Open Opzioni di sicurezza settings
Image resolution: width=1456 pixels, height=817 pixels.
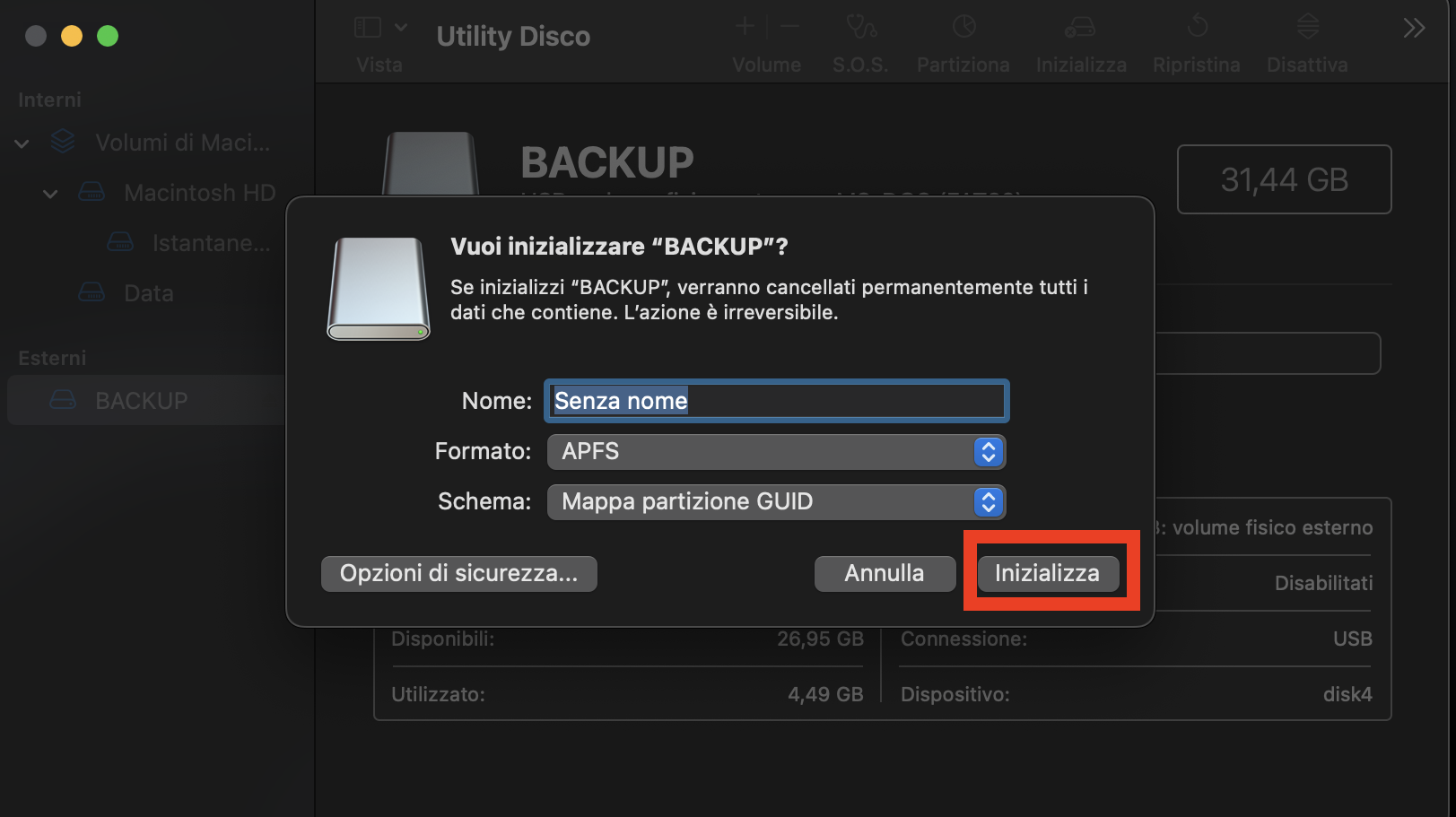tap(458, 573)
